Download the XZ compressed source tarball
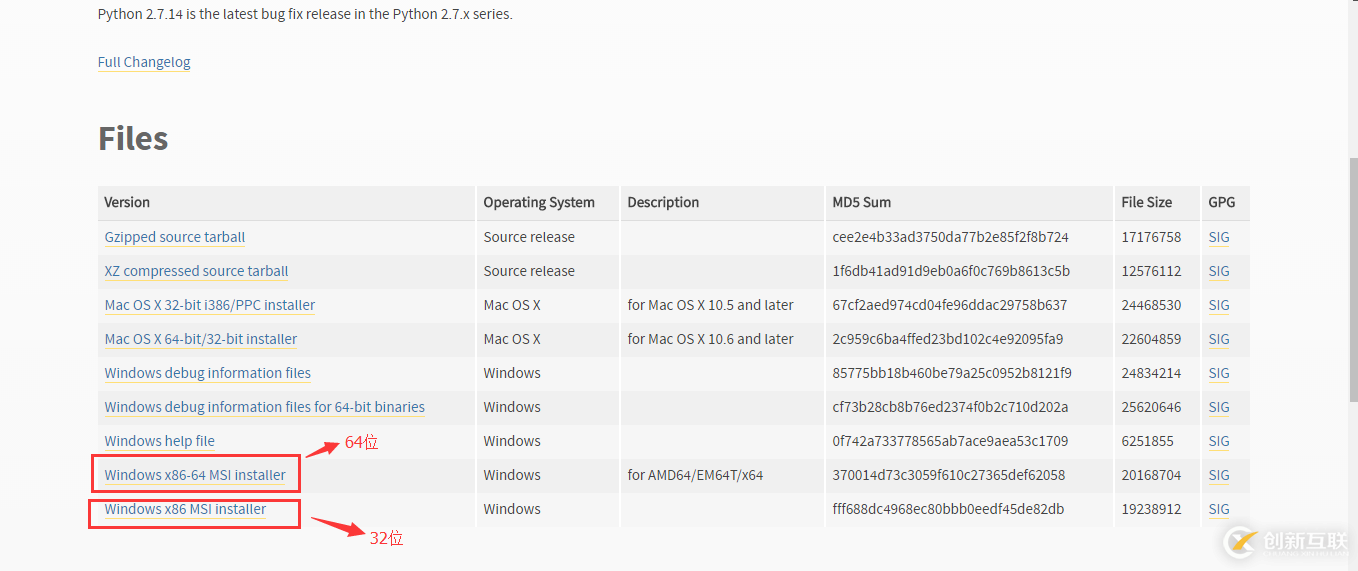The height and width of the screenshot is (571, 1358). [x=196, y=271]
